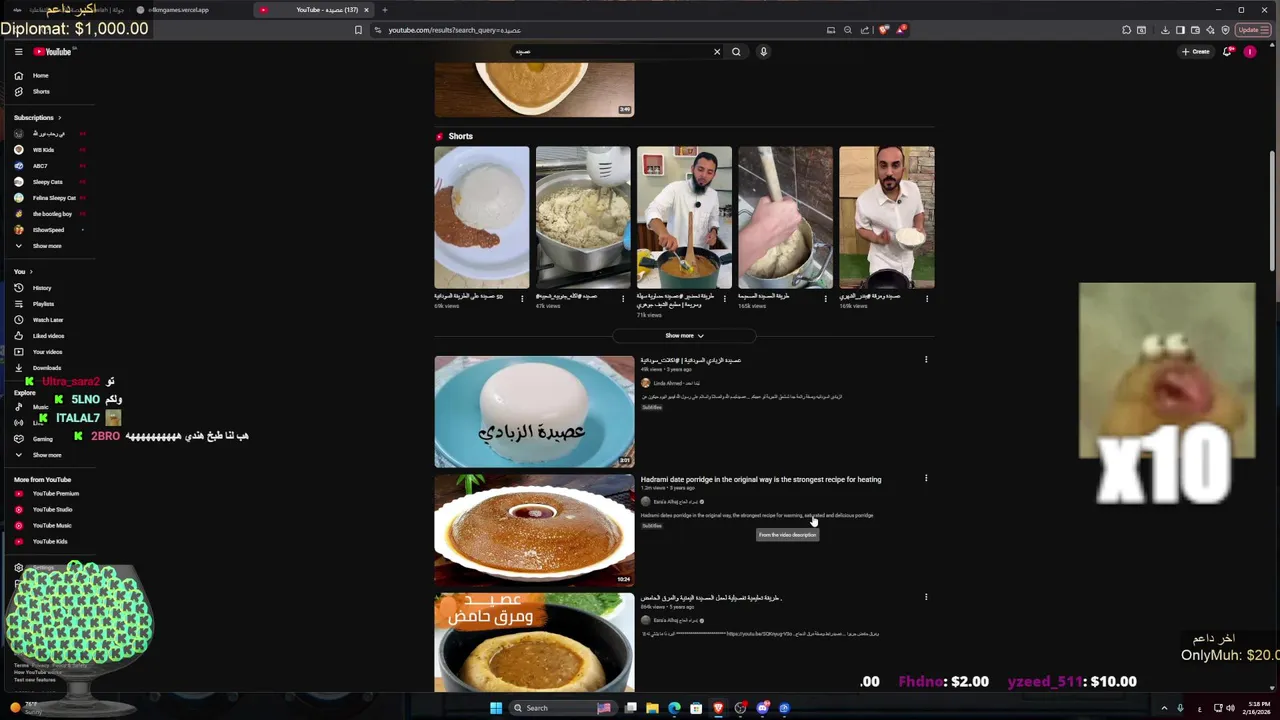Click the Brave Rewards triangle icon
This screenshot has height=720, width=1280.
pyautogui.click(x=900, y=30)
